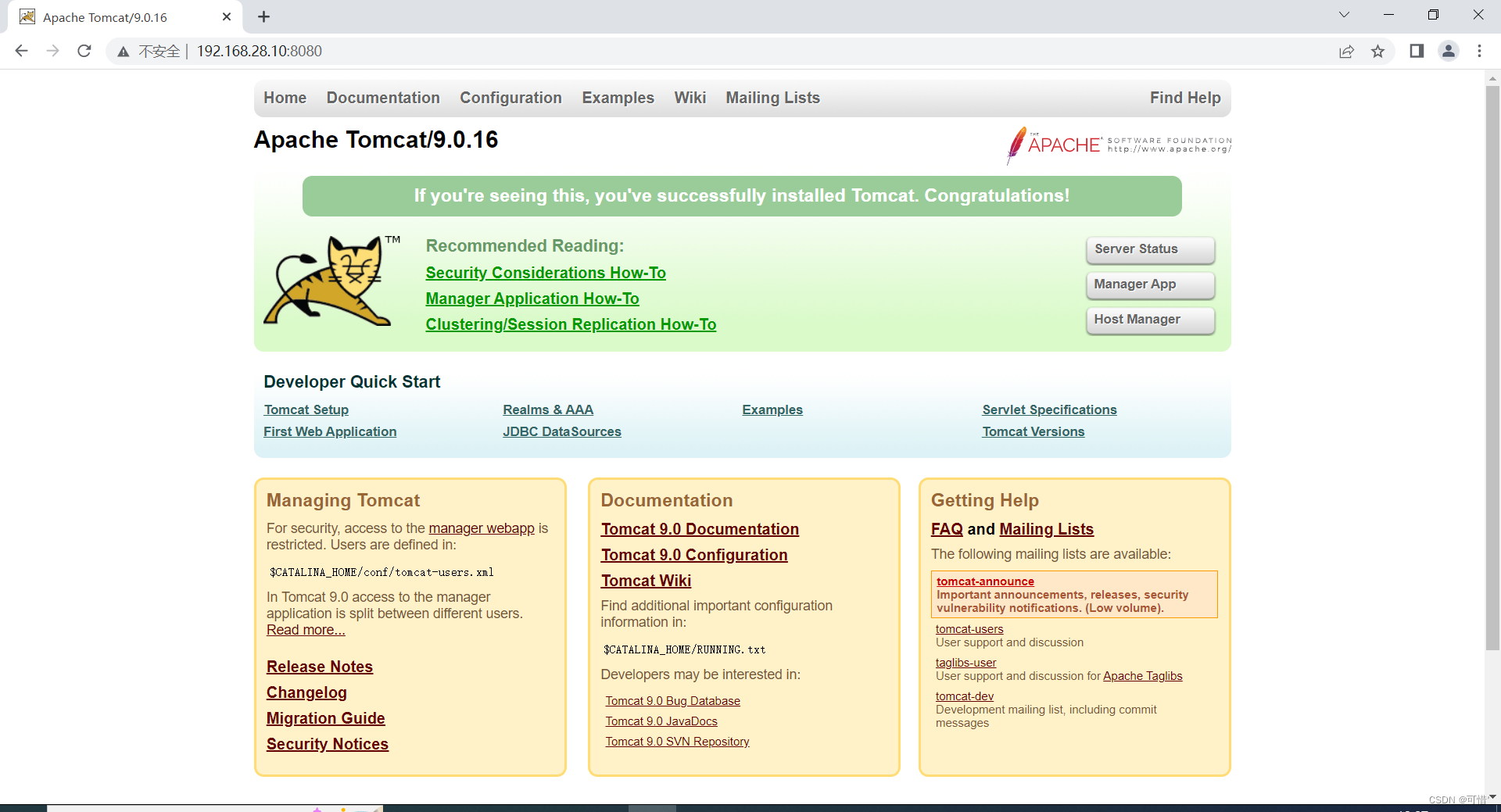The image size is (1501, 812).
Task: Open Clustering/Session Replication How-To link
Action: point(571,324)
